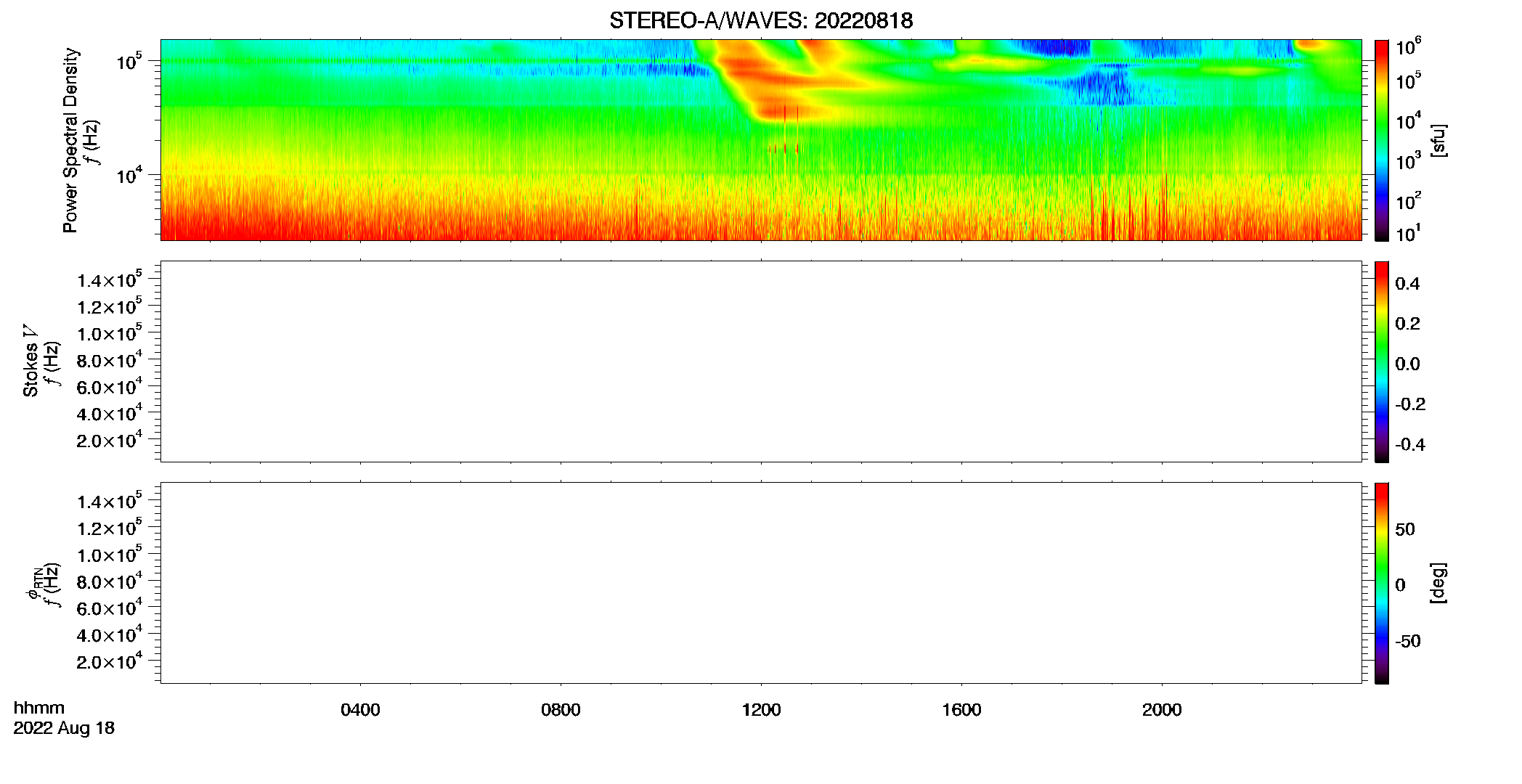Click the STEREO-A/WAVES: 20220818 plot title

click(761, 20)
